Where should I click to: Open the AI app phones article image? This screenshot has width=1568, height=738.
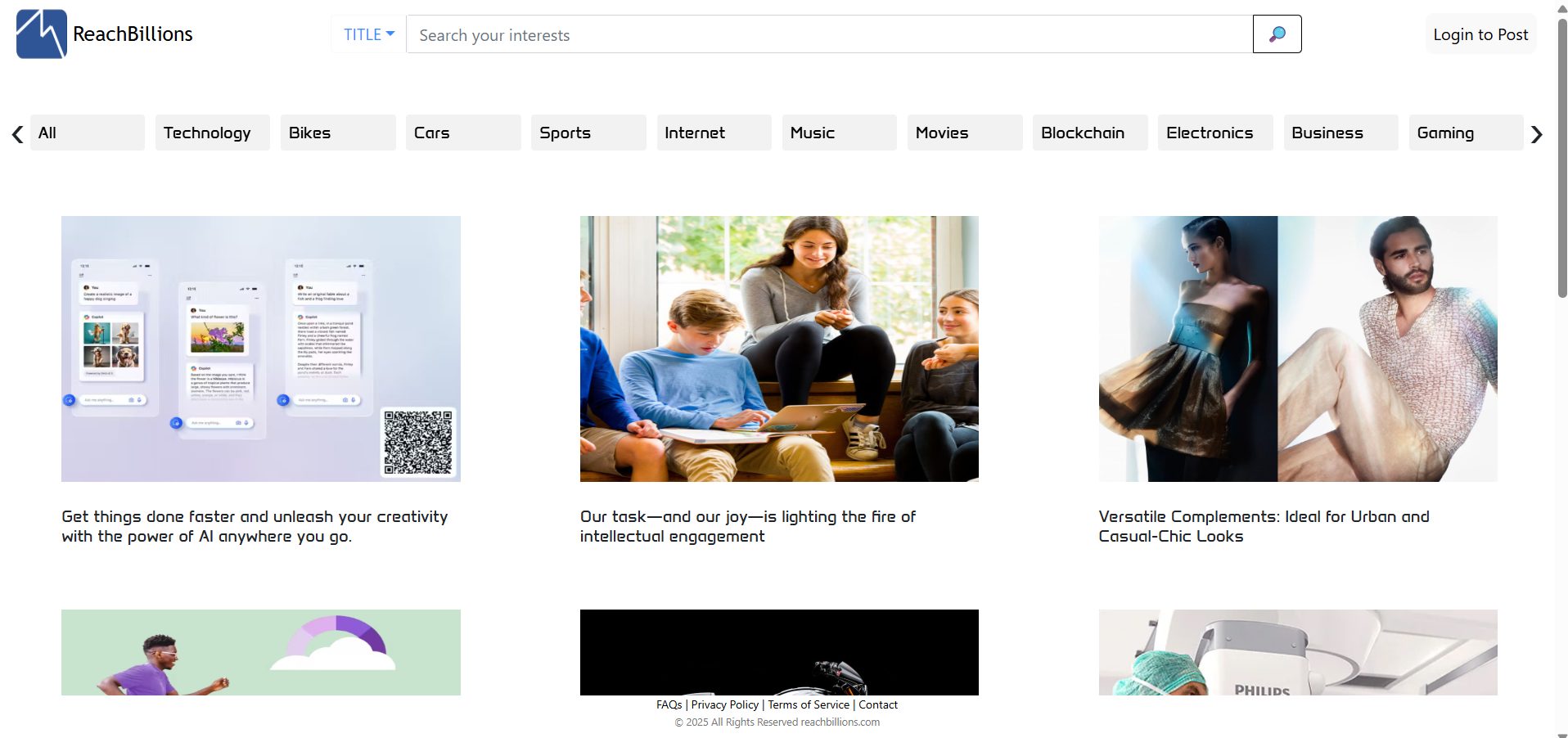click(x=260, y=349)
